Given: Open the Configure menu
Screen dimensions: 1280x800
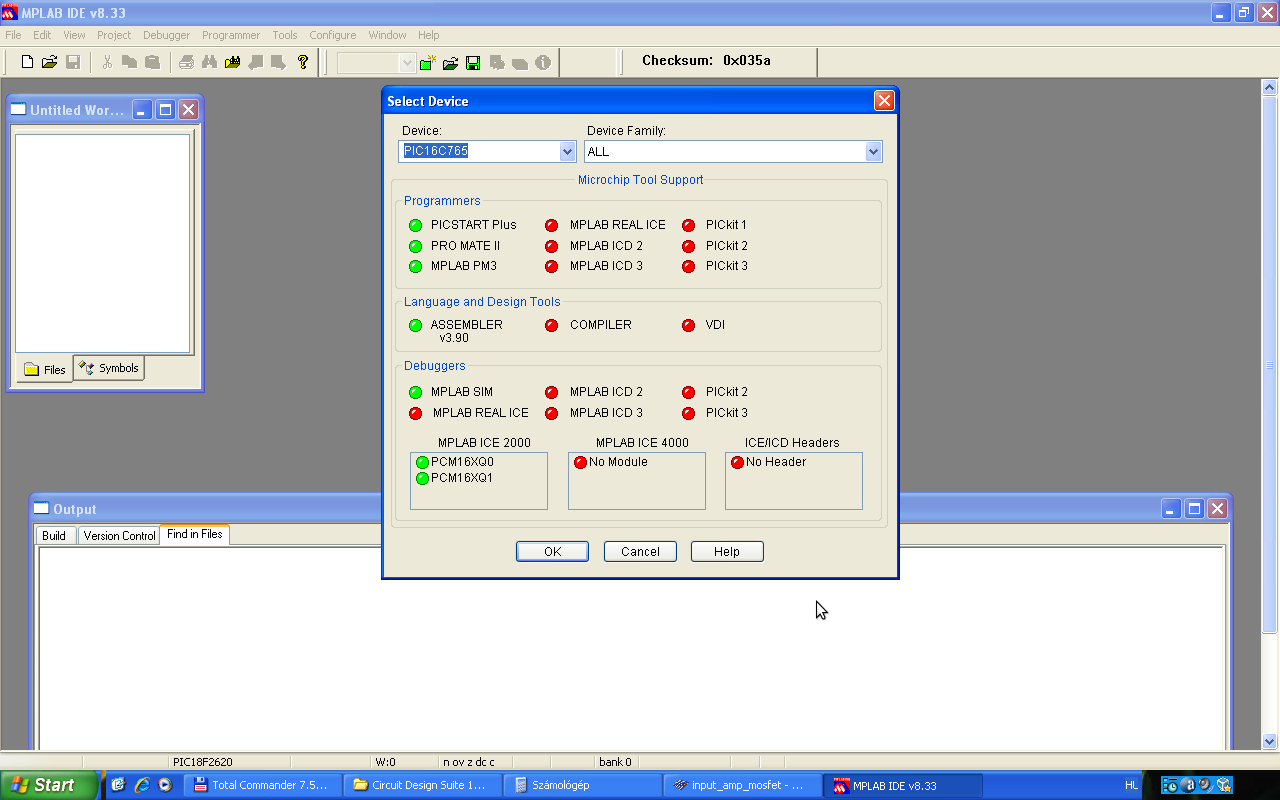Looking at the screenshot, I should pyautogui.click(x=333, y=35).
